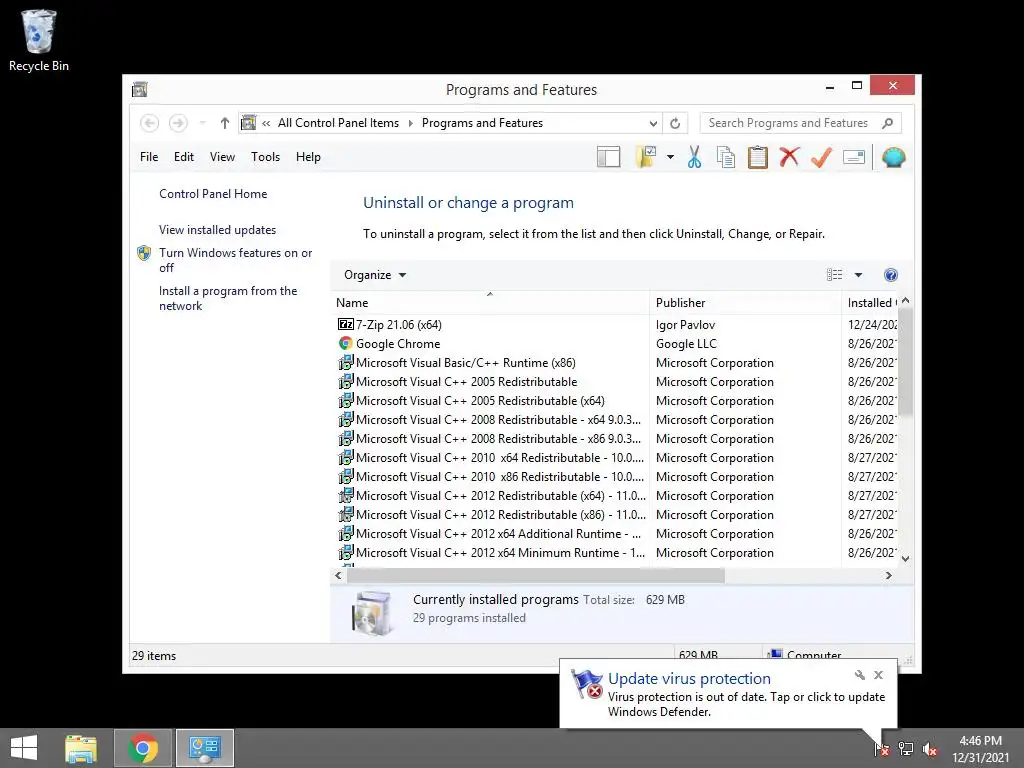Screen dimensions: 1024x768
Task: Click the search magnifier icon
Action: 888,123
